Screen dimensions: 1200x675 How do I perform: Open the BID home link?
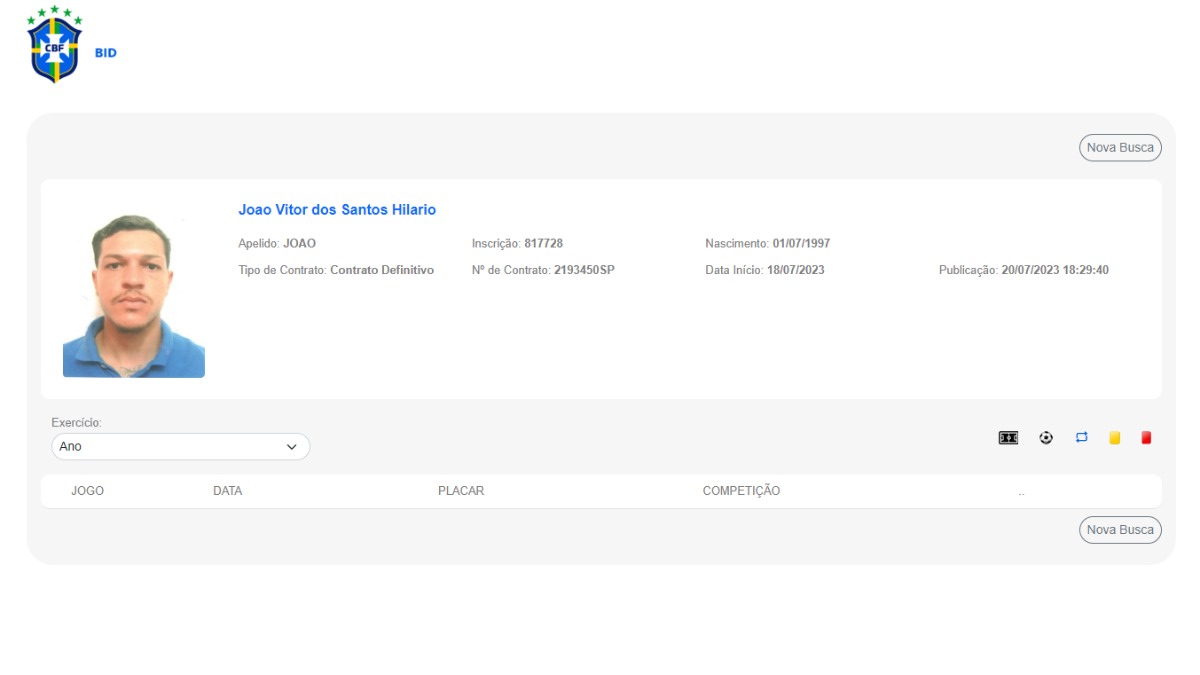point(106,53)
